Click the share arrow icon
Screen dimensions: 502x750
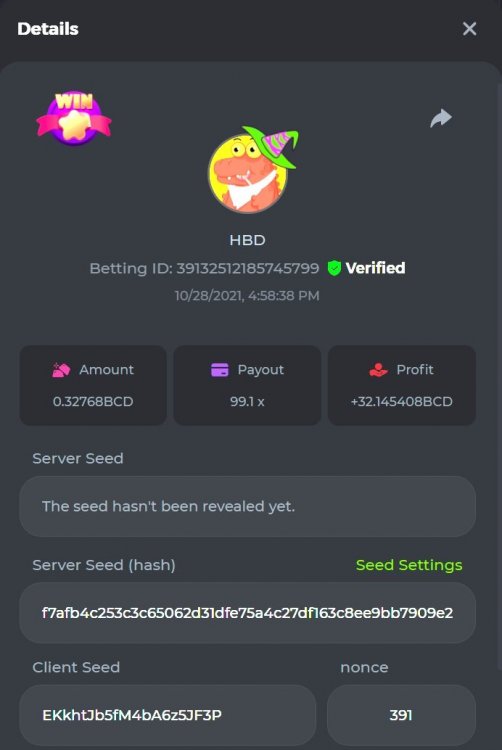click(441, 118)
